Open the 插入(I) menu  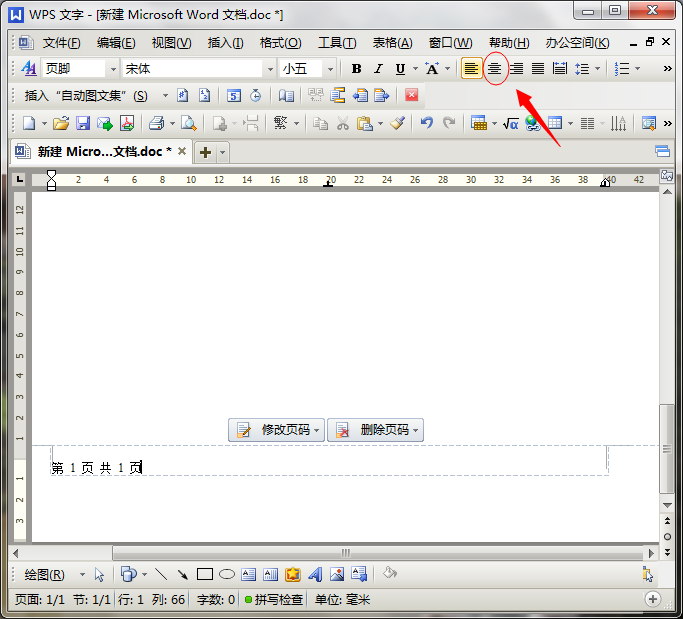pyautogui.click(x=225, y=43)
